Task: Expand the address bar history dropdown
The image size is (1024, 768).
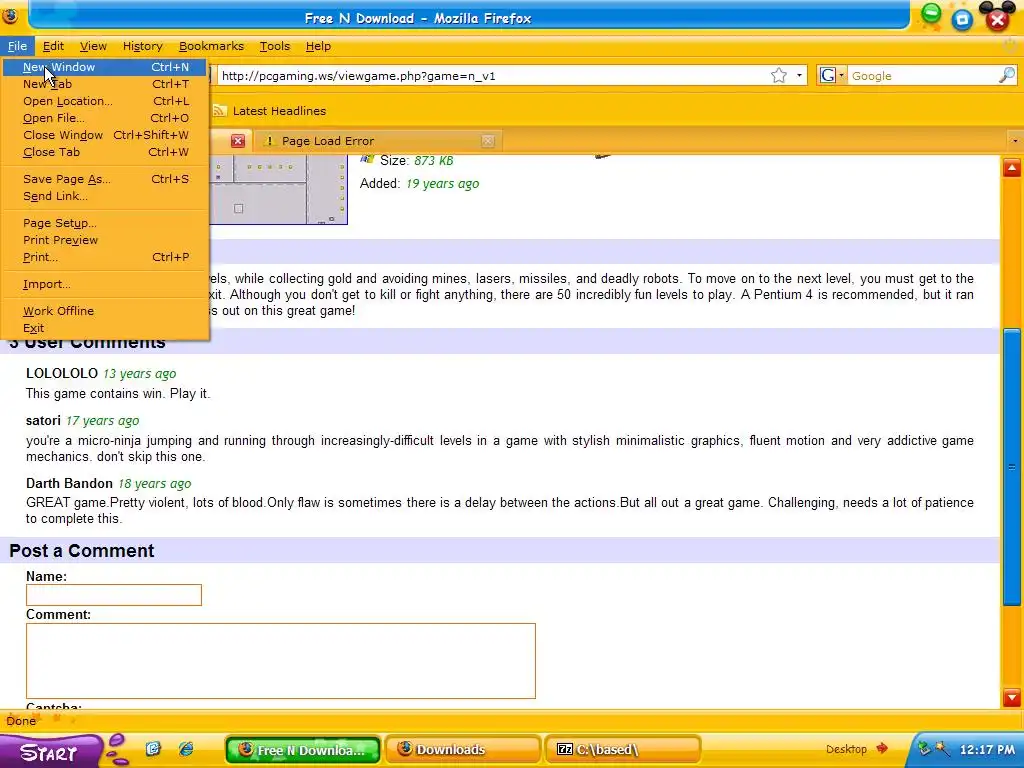Action: click(799, 76)
